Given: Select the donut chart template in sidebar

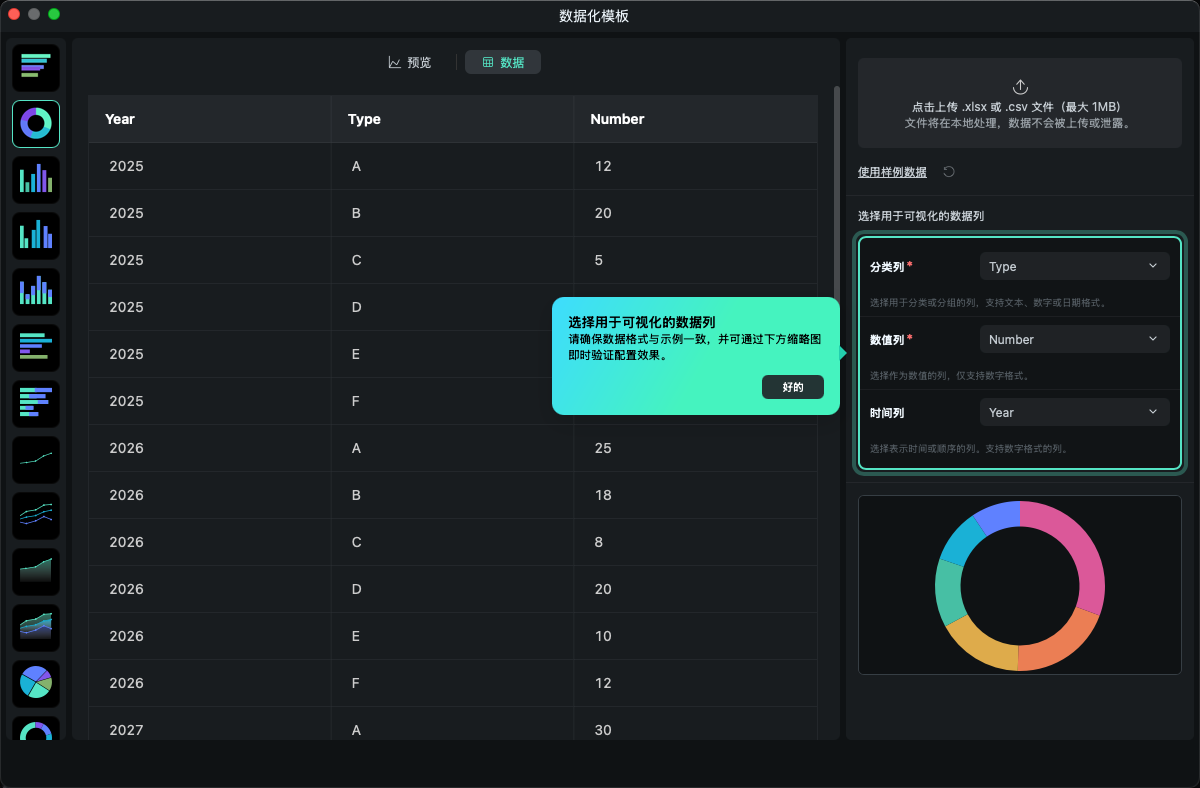Looking at the screenshot, I should (x=36, y=124).
